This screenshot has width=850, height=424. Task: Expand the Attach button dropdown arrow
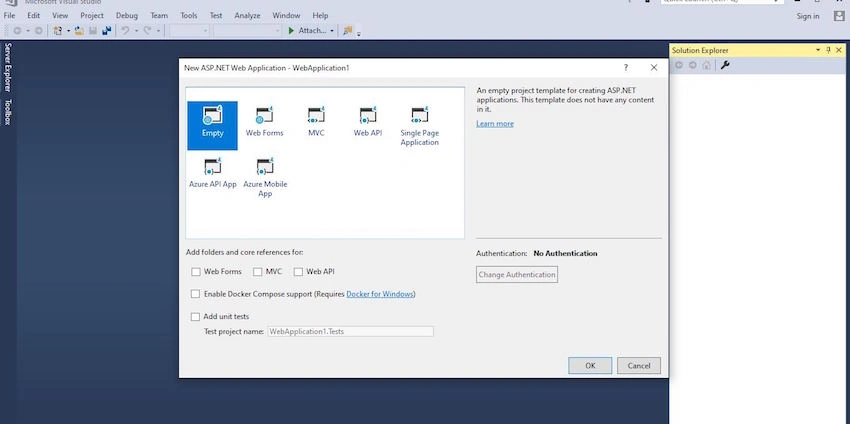point(332,31)
